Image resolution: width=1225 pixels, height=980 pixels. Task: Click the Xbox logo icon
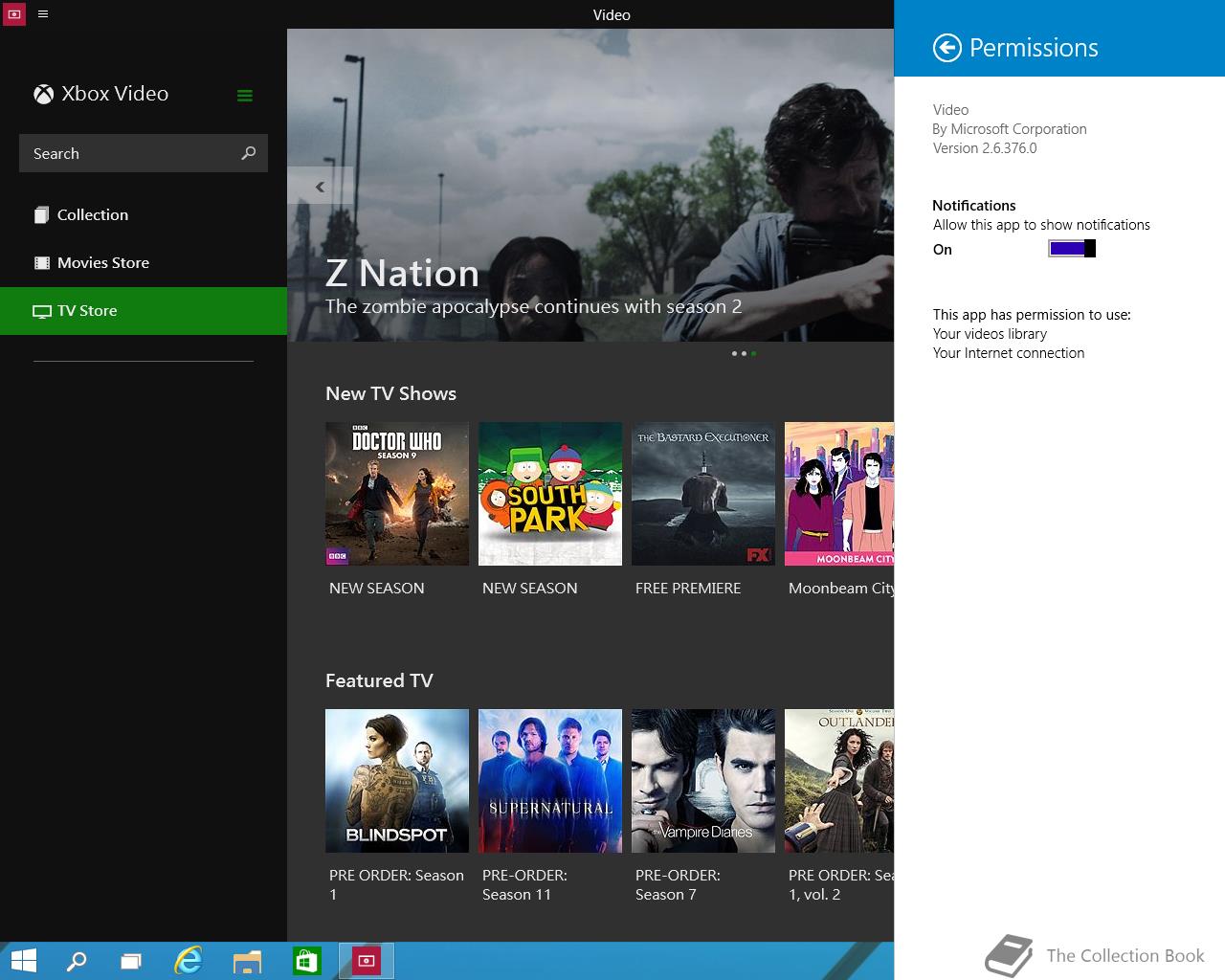43,94
